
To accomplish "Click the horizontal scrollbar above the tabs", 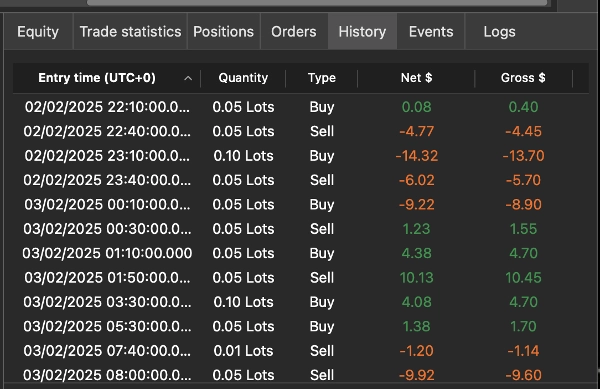I will (317, 3).
